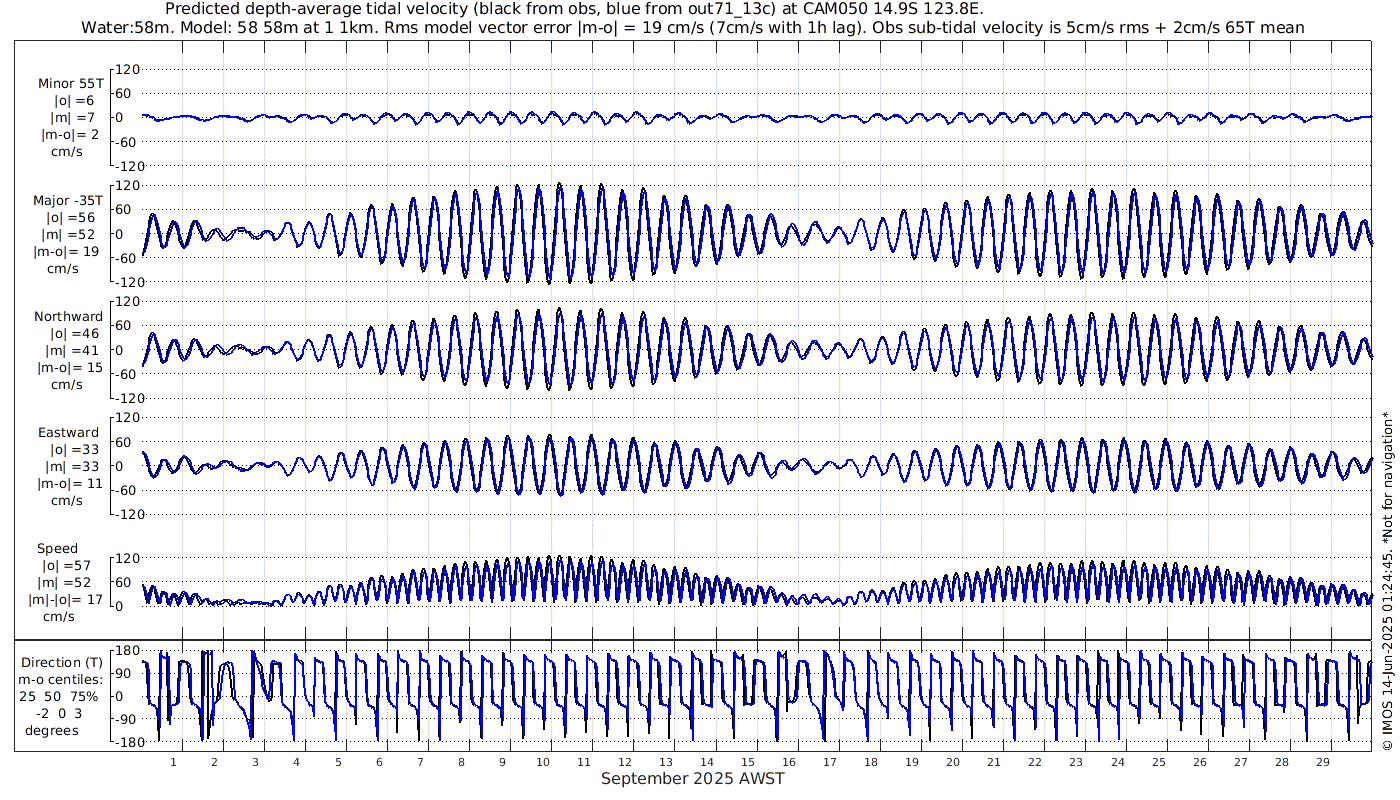Image resolution: width=1400 pixels, height=800 pixels.
Task: Select the "-90" tick of Direction panel
Action: 127,720
